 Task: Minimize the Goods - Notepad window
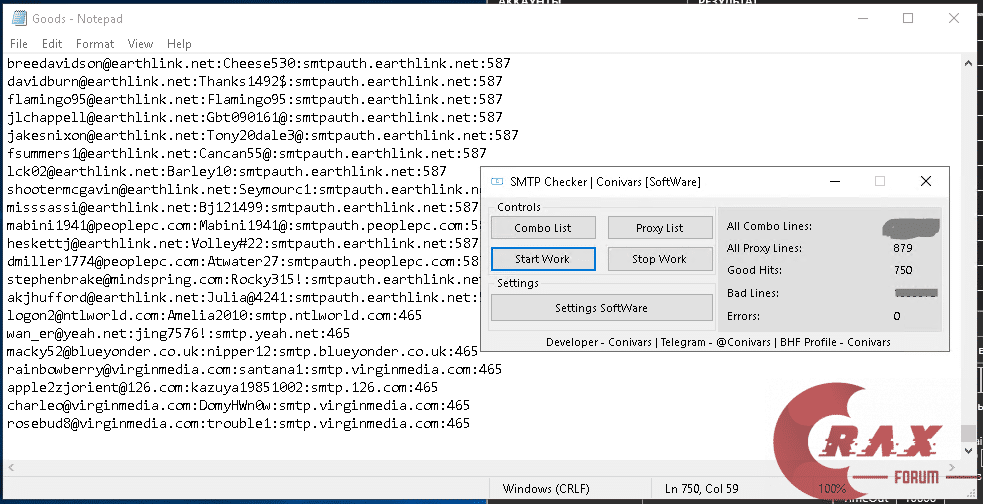[x=863, y=18]
